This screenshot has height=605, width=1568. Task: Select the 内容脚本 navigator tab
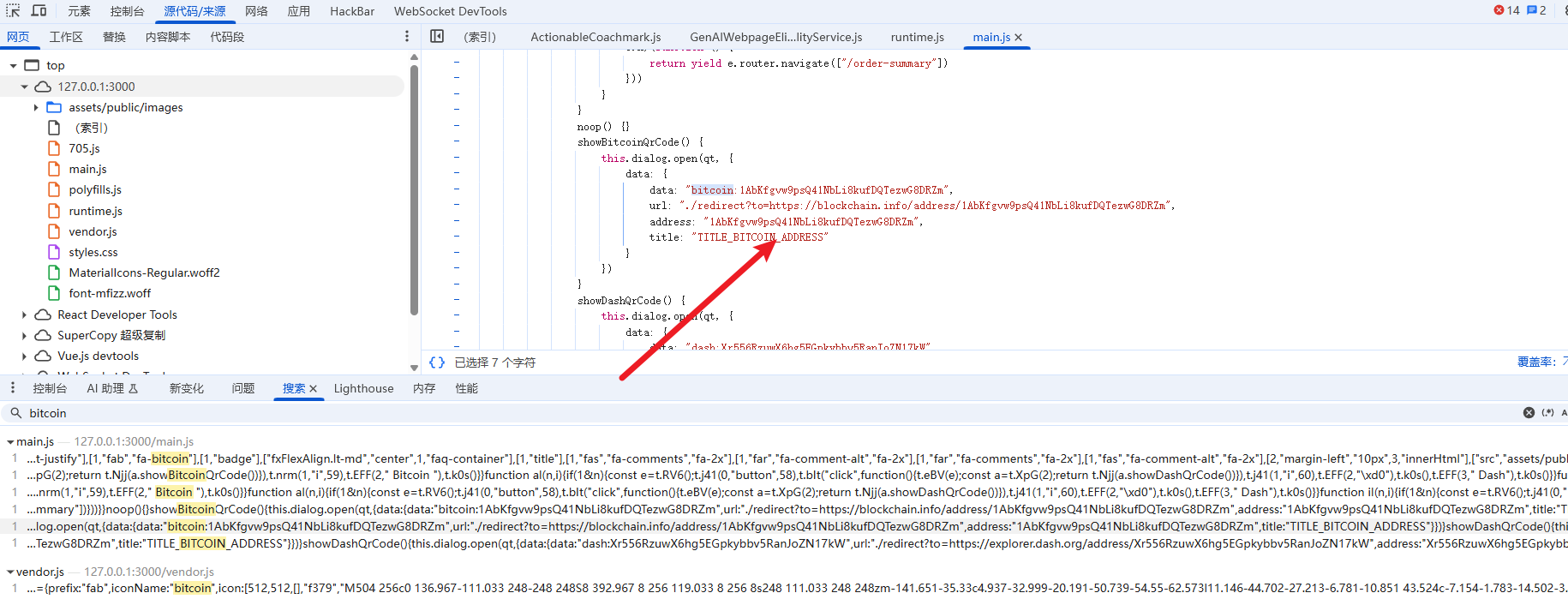click(x=168, y=37)
